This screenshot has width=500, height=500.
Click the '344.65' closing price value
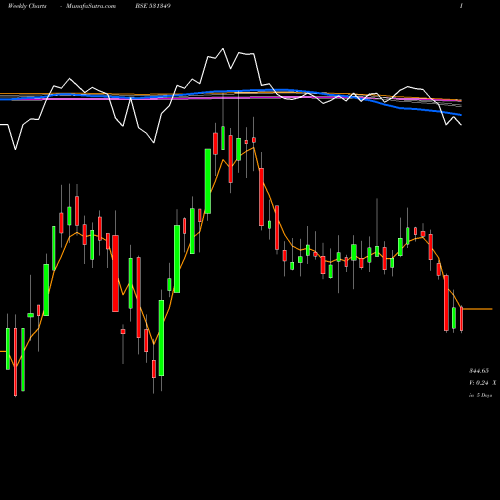(479, 371)
